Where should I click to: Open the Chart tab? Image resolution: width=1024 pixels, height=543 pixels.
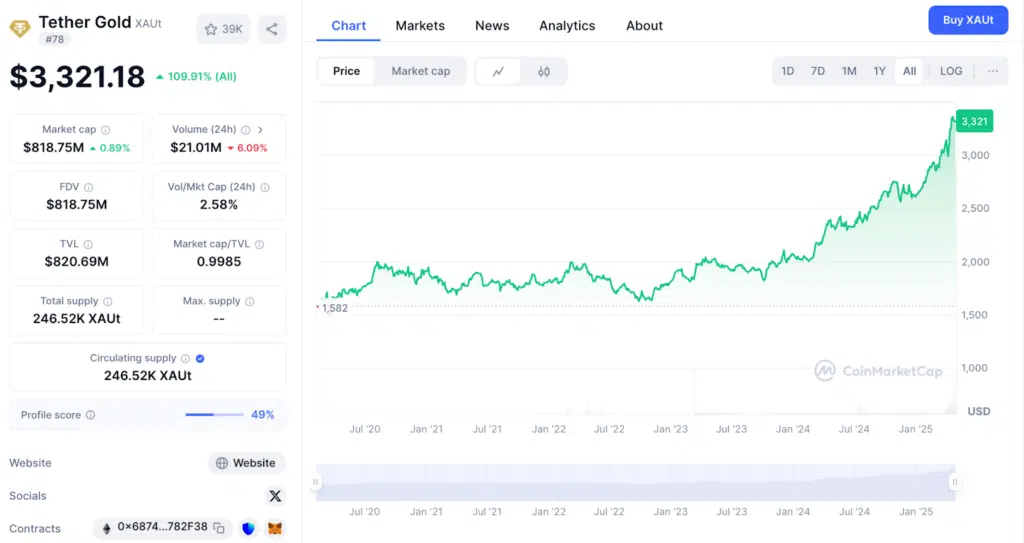pyautogui.click(x=349, y=25)
